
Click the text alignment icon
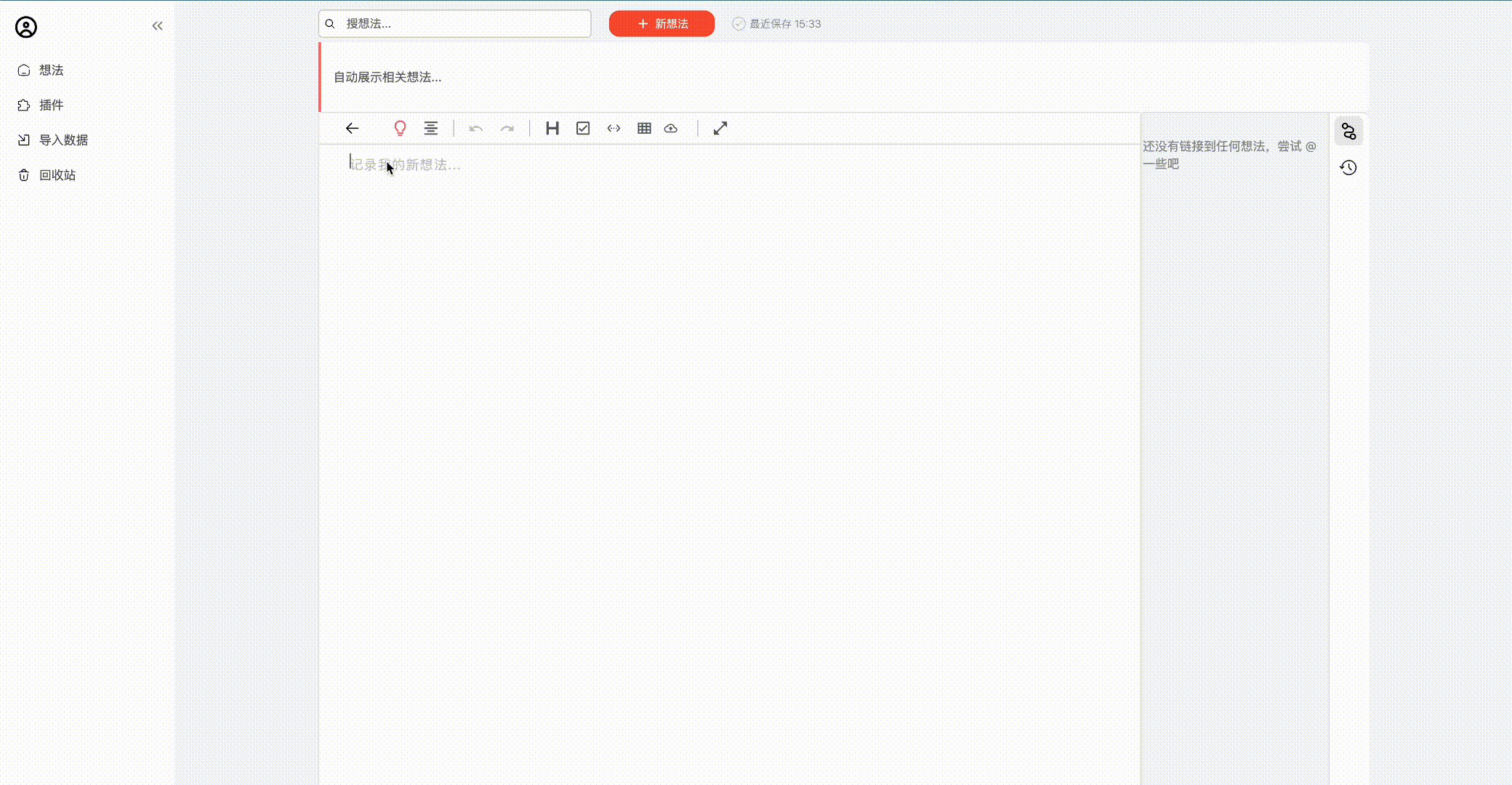pyautogui.click(x=431, y=129)
